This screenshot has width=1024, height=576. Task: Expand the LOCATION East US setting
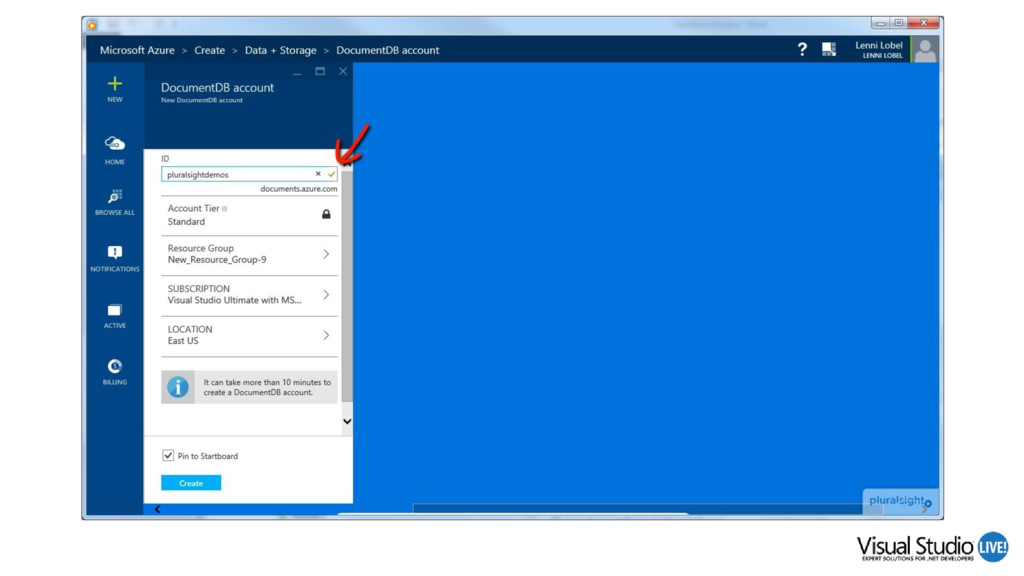coord(249,335)
